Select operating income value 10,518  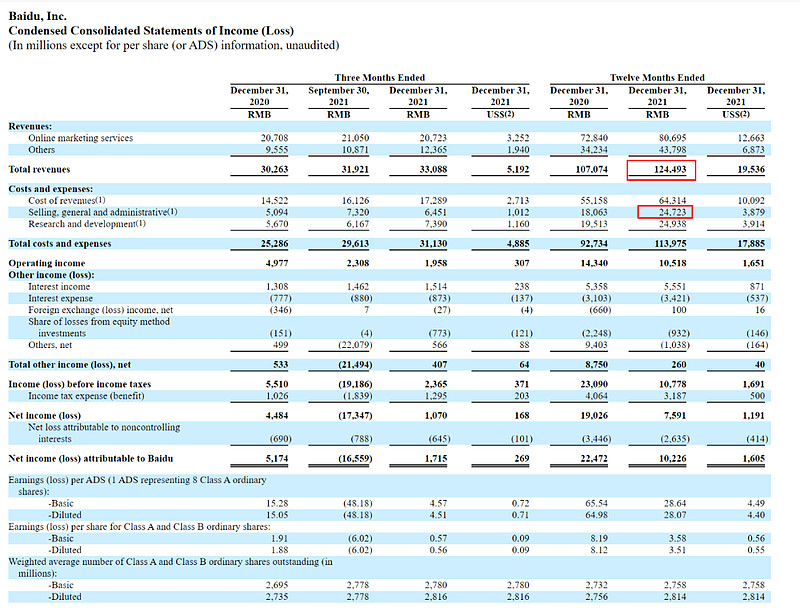coord(672,263)
